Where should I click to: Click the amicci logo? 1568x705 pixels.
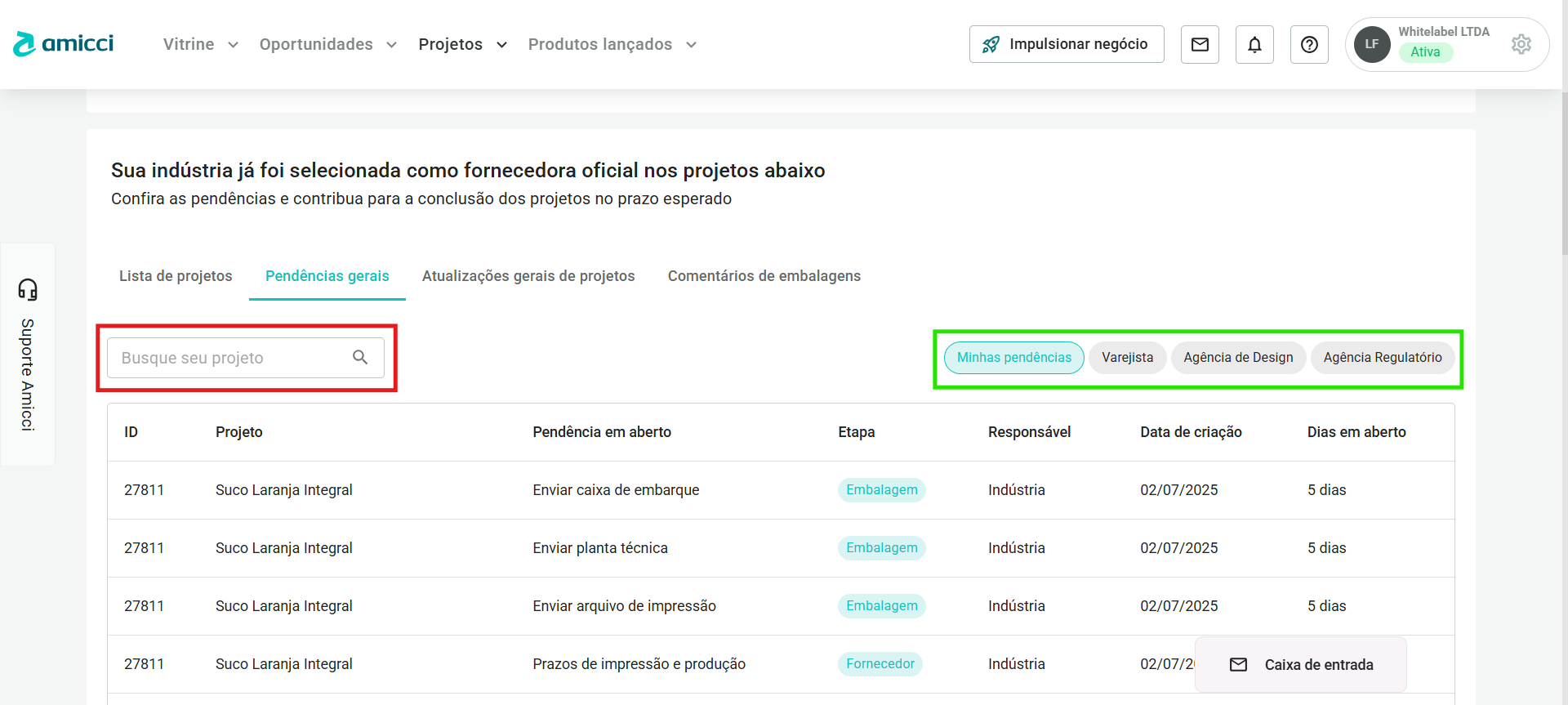click(x=64, y=44)
